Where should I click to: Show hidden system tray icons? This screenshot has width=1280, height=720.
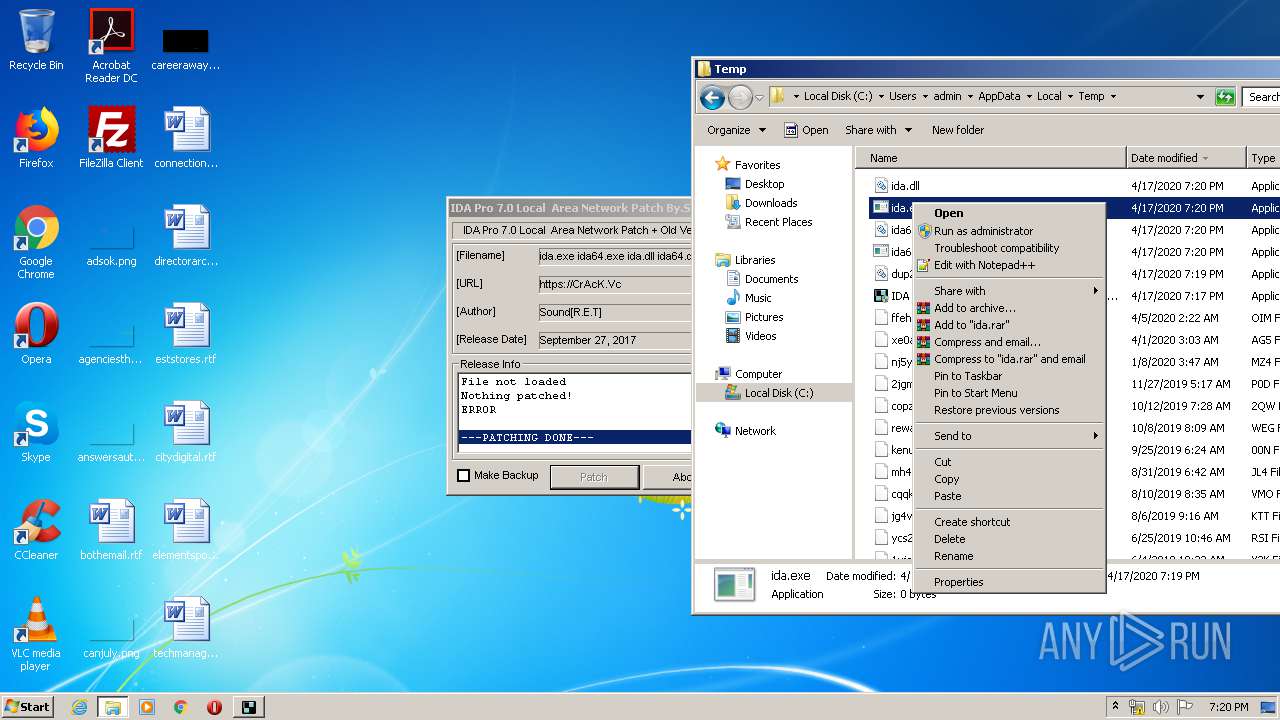1115,707
